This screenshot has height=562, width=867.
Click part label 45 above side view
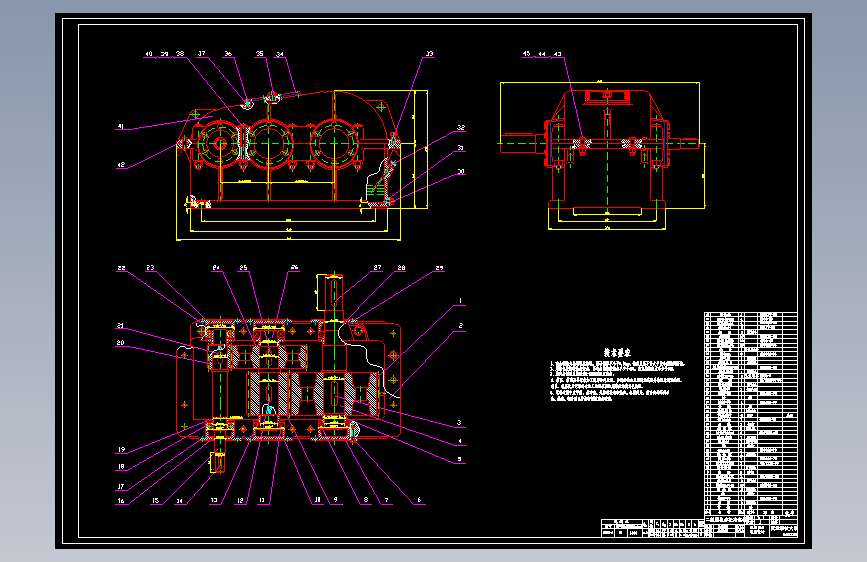[x=526, y=54]
